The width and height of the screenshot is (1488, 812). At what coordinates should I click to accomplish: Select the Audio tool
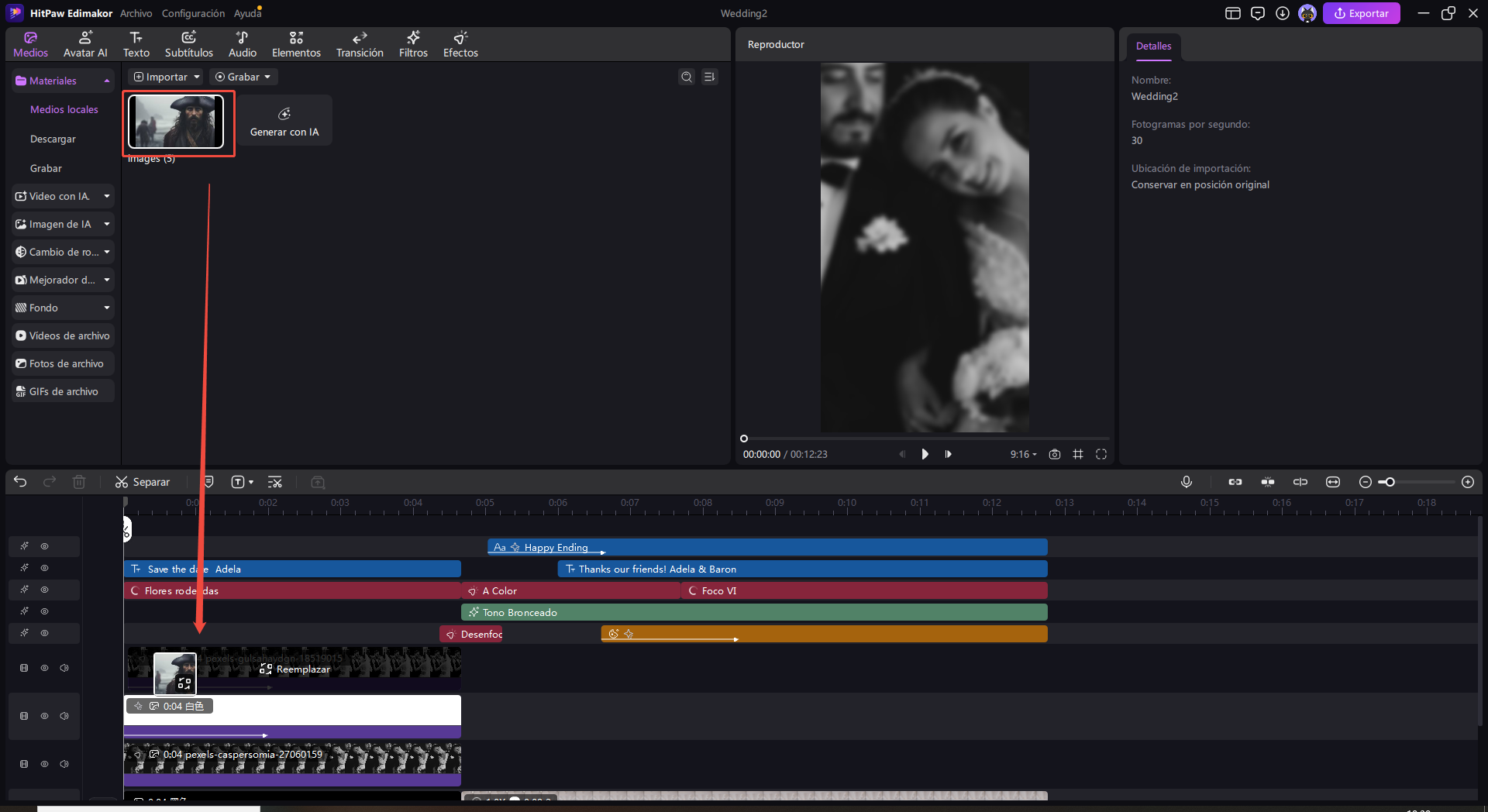(242, 43)
